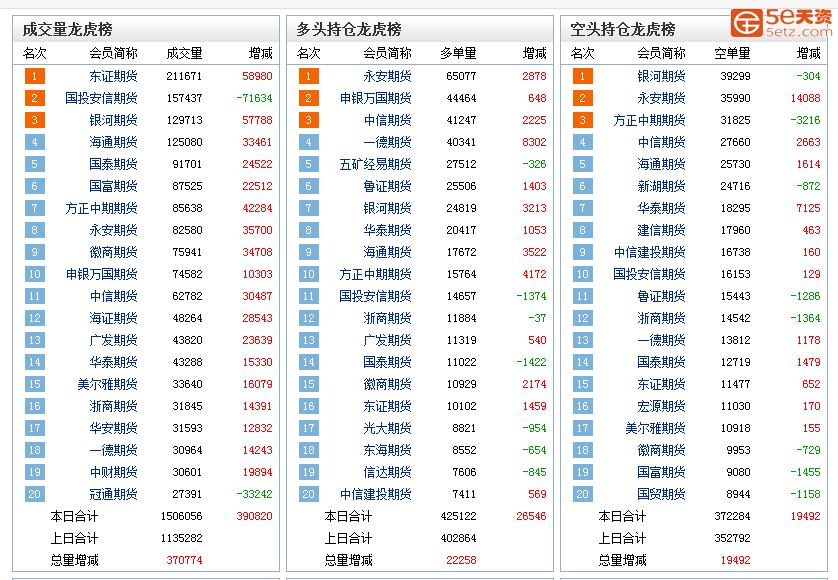Select change value -71634

(254, 98)
